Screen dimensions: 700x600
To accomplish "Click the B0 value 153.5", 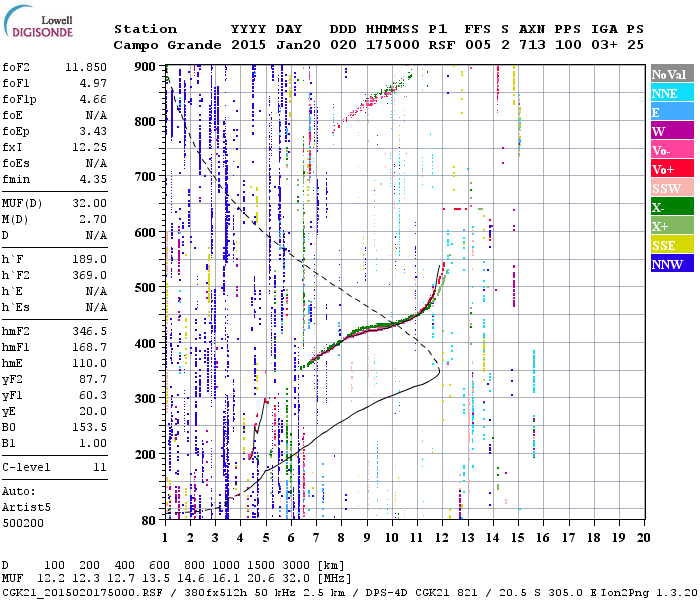I will (x=89, y=427).
